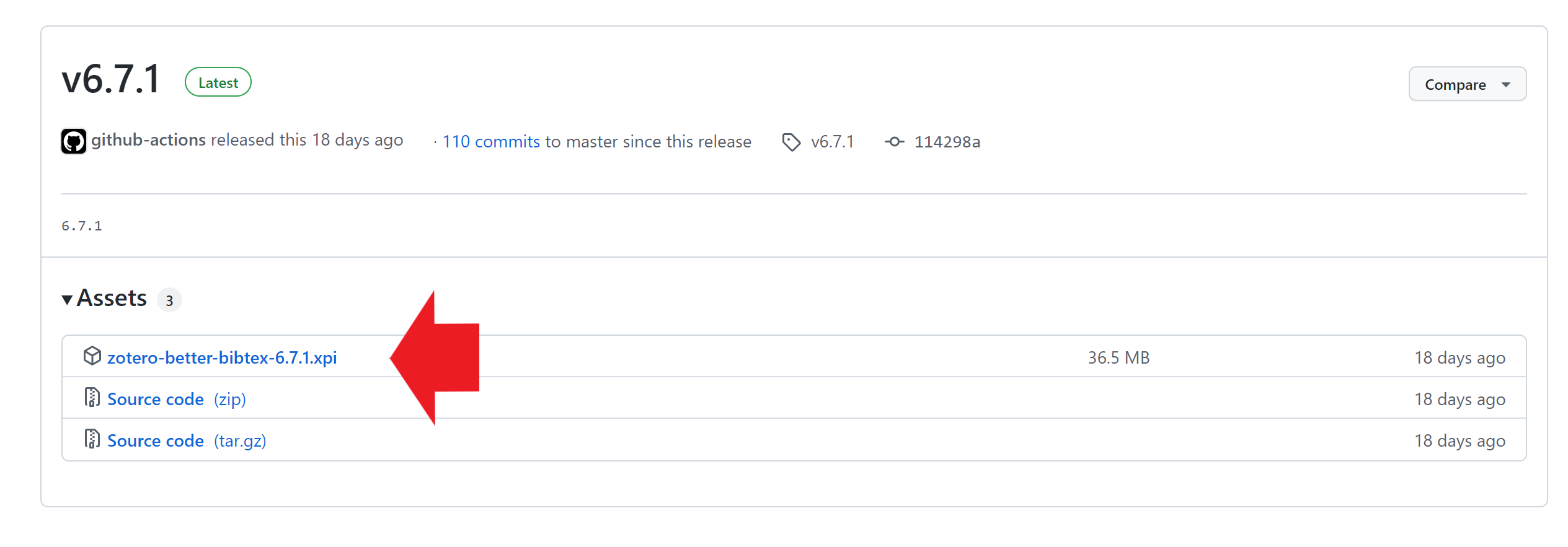The height and width of the screenshot is (547, 1568).
Task: Click the package icon for the xpi asset
Action: pyautogui.click(x=92, y=356)
